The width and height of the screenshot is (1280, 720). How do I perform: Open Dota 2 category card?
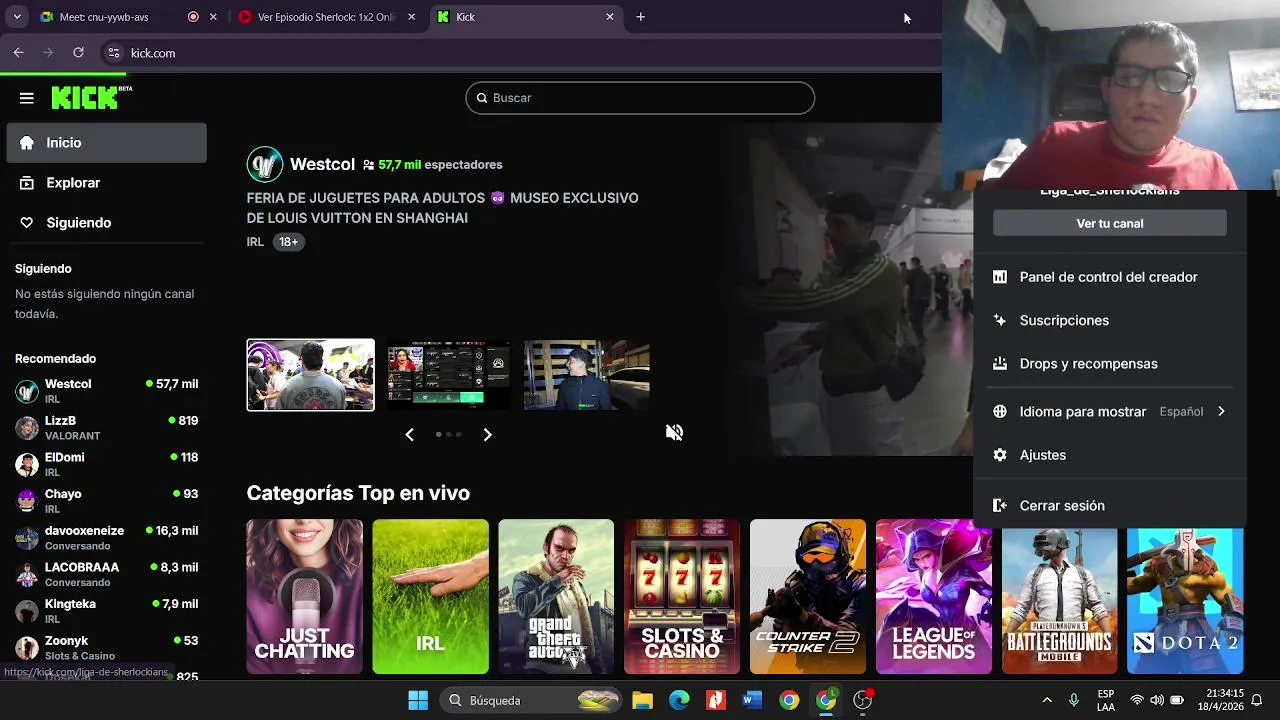pos(1185,601)
